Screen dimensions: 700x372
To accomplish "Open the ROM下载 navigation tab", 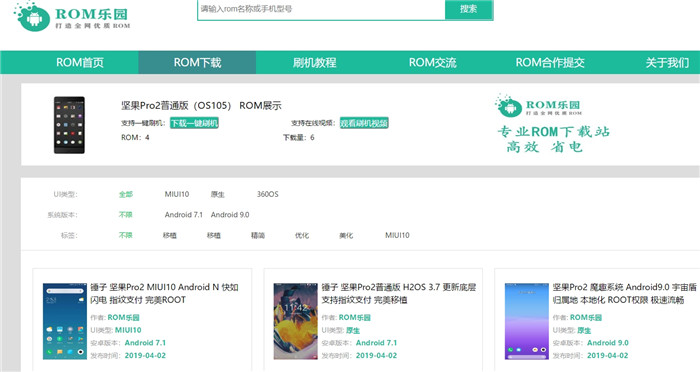I will click(197, 63).
